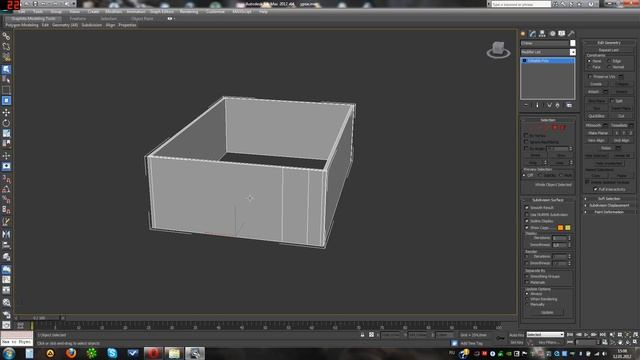Viewport: 640px width, 360px height.
Task: Open the Customize menu
Action: tap(215, 12)
